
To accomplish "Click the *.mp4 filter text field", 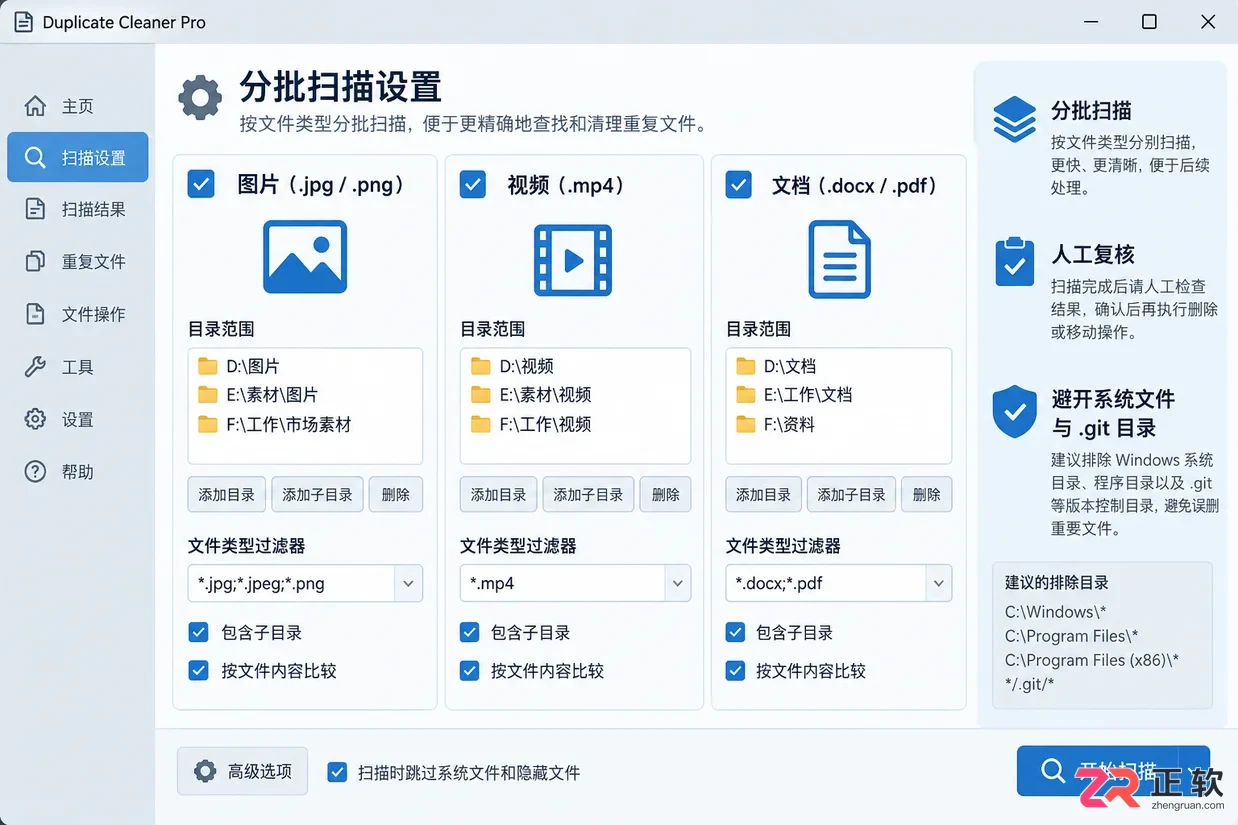I will (562, 583).
